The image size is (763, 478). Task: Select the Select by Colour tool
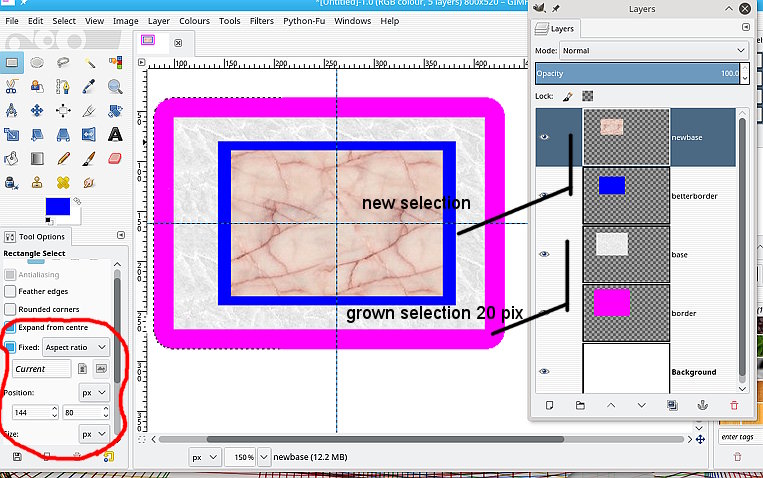pos(115,62)
